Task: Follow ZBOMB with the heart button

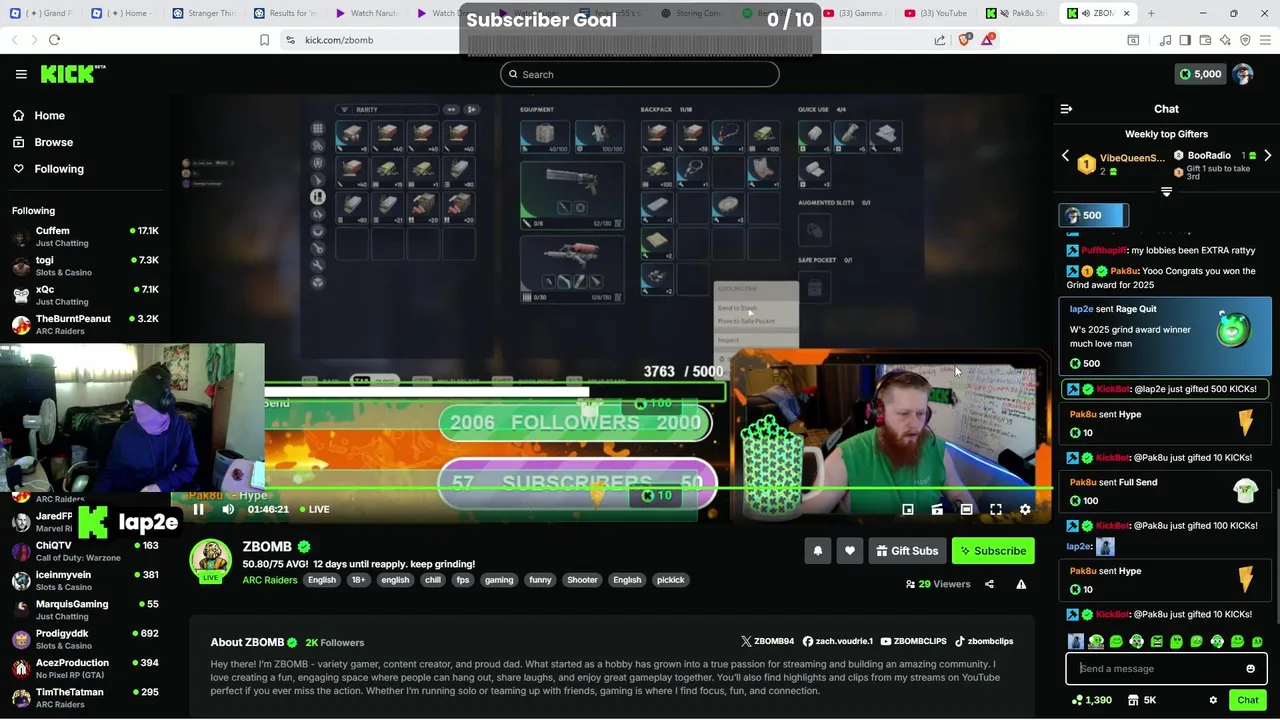Action: click(849, 550)
